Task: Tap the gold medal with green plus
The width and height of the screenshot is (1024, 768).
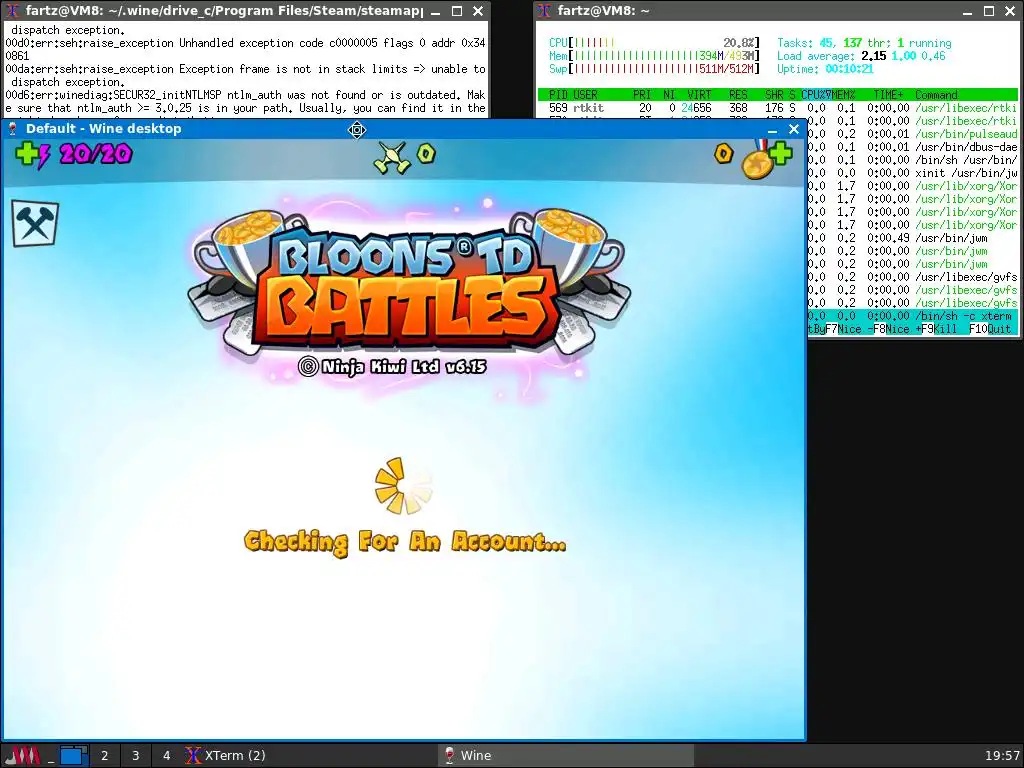Action: [x=766, y=159]
